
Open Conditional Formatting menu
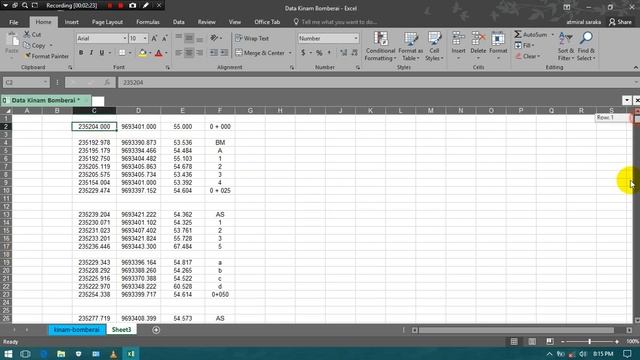point(380,46)
